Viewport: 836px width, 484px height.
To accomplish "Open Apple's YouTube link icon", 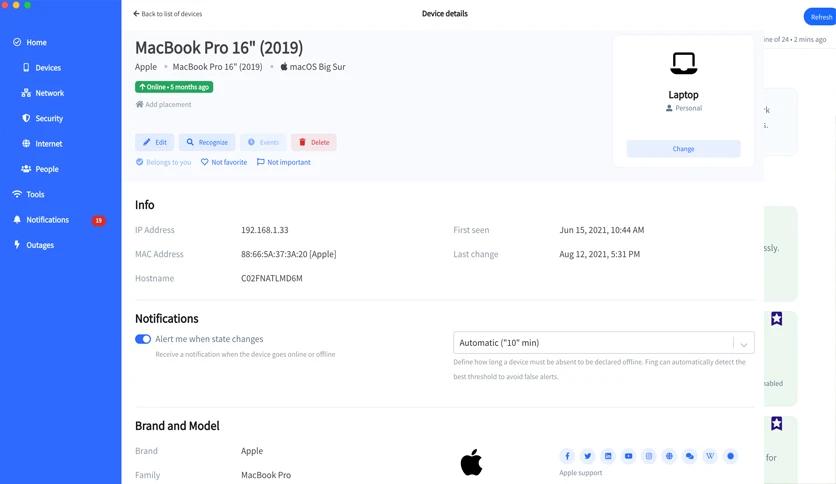I will tap(629, 456).
